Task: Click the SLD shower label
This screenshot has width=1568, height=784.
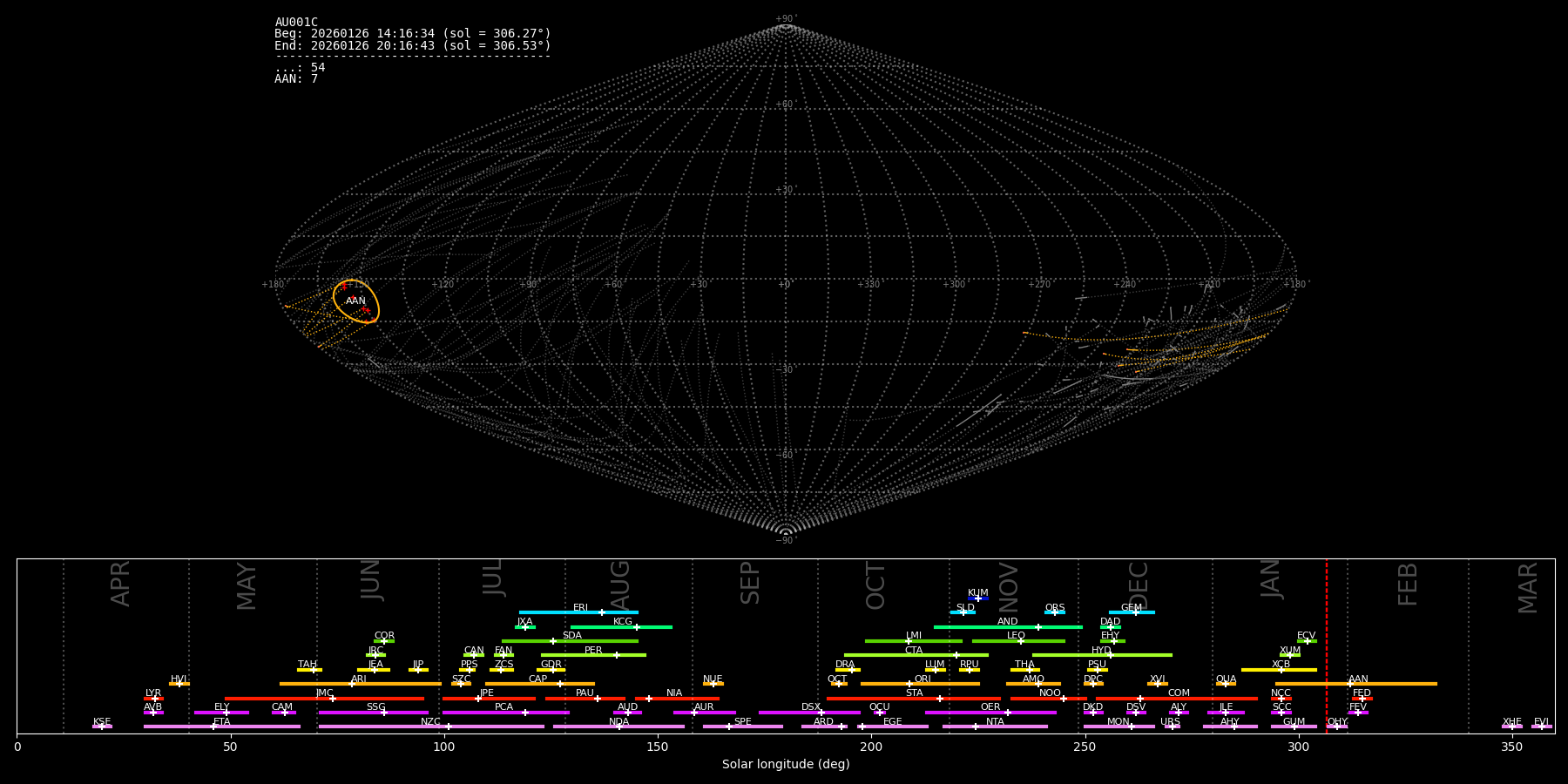Action: coord(965,608)
